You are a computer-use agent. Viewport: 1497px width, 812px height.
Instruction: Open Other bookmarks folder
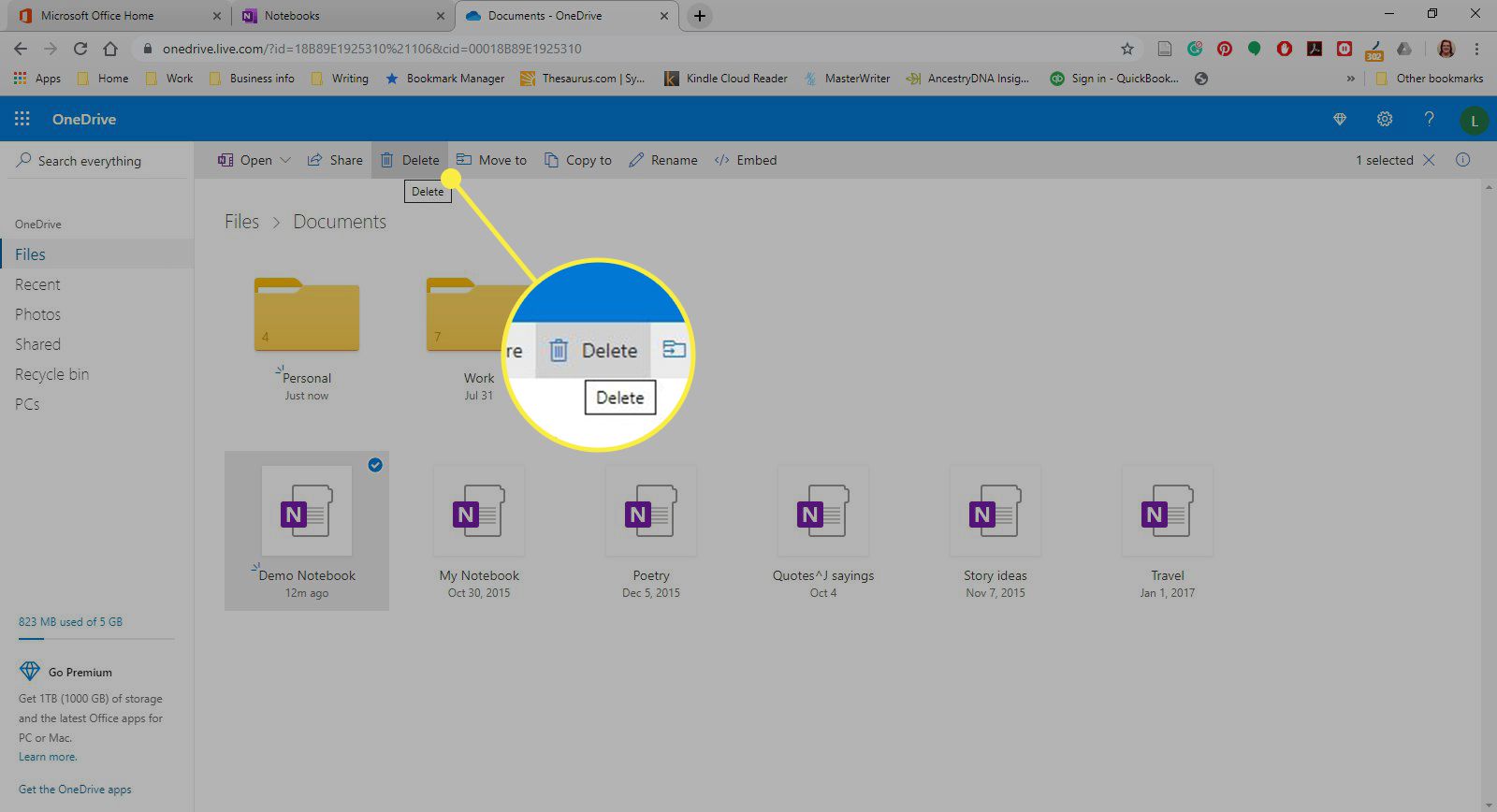[1430, 79]
